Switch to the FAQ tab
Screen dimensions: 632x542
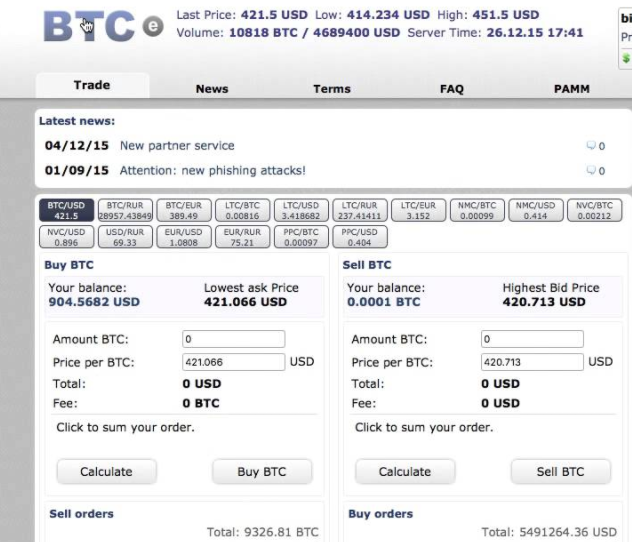pyautogui.click(x=452, y=88)
